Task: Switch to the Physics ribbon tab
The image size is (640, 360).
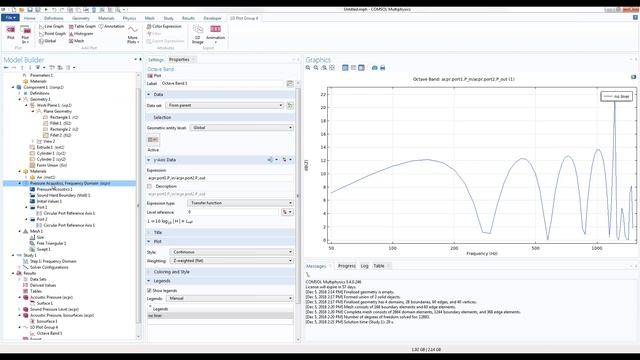Action: point(129,18)
